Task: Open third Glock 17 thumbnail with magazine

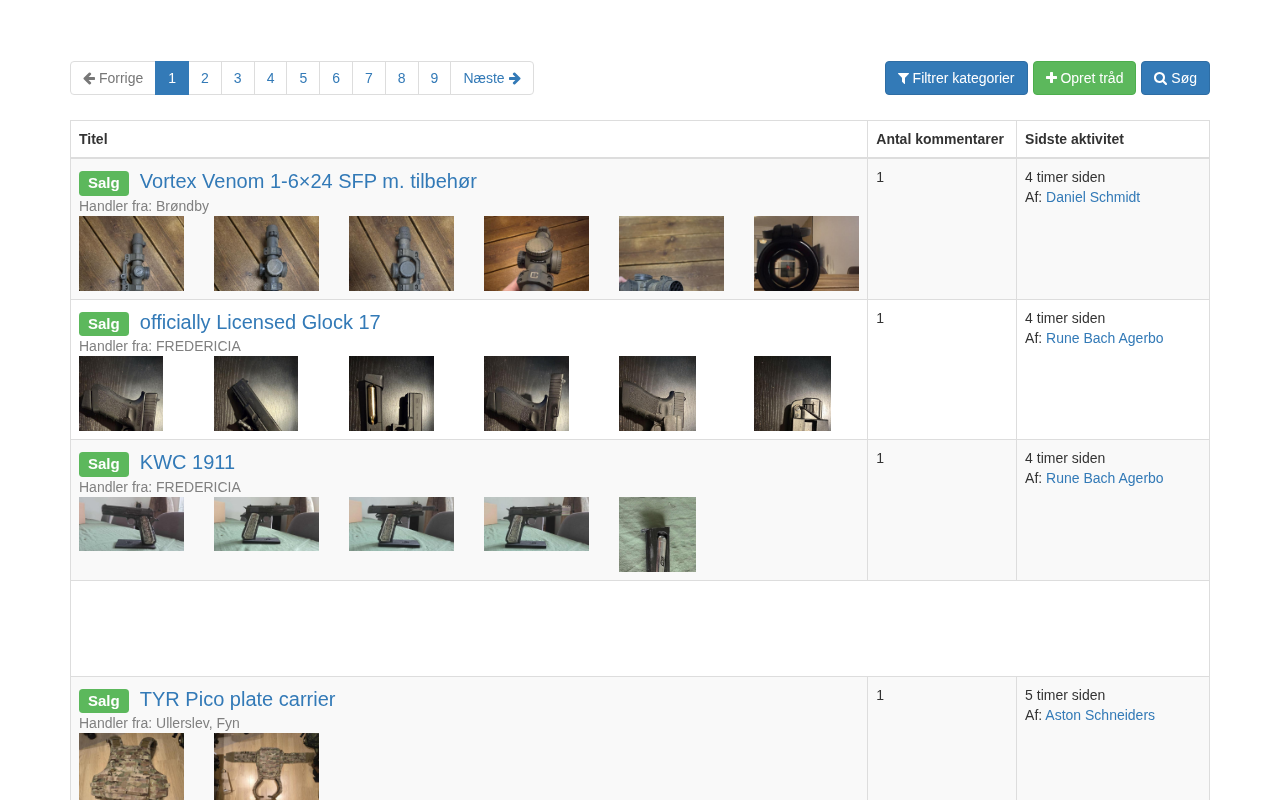Action: 391,394
